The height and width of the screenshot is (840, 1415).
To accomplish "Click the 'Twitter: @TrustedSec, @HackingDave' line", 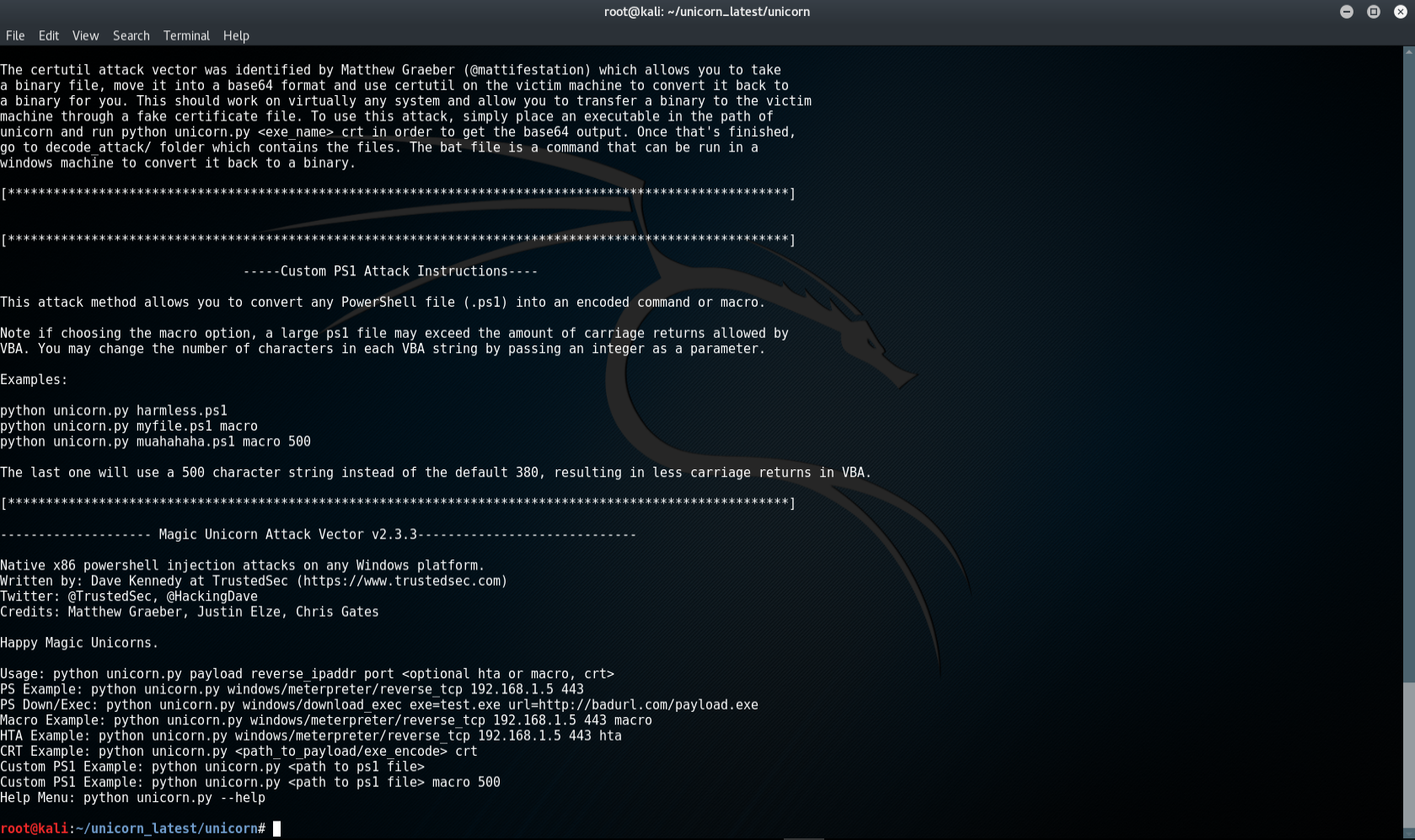I will (x=129, y=596).
